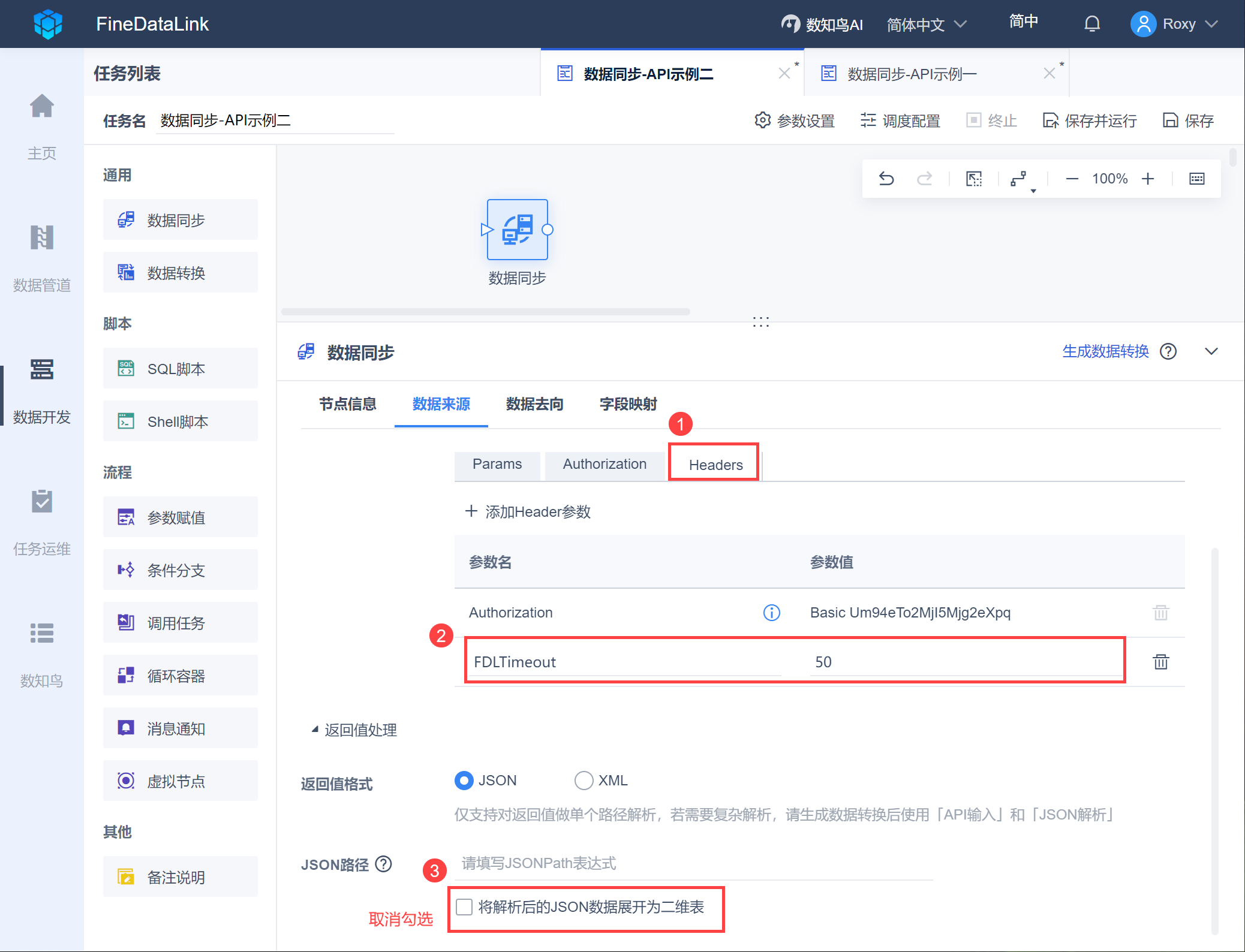The image size is (1245, 952).
Task: Click the 生成数据转换 link
Action: pyautogui.click(x=1105, y=351)
